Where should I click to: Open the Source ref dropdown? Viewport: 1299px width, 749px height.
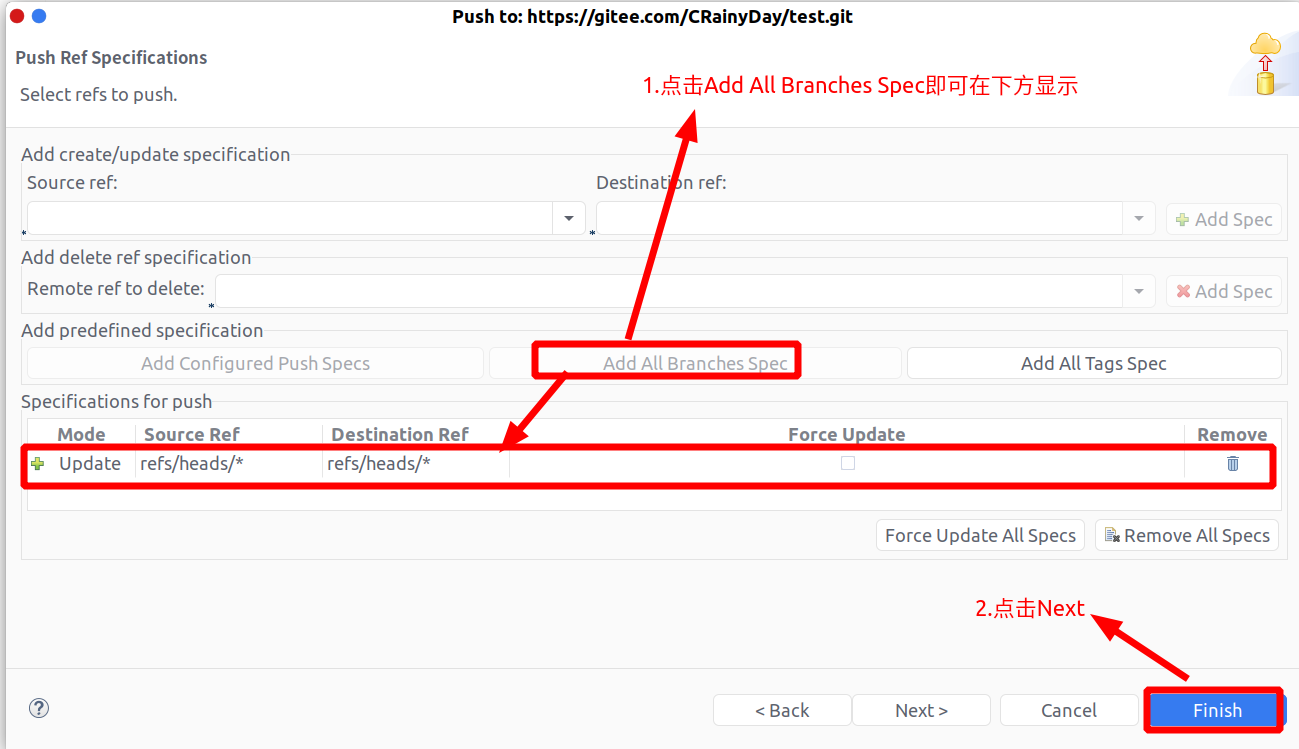(569, 218)
